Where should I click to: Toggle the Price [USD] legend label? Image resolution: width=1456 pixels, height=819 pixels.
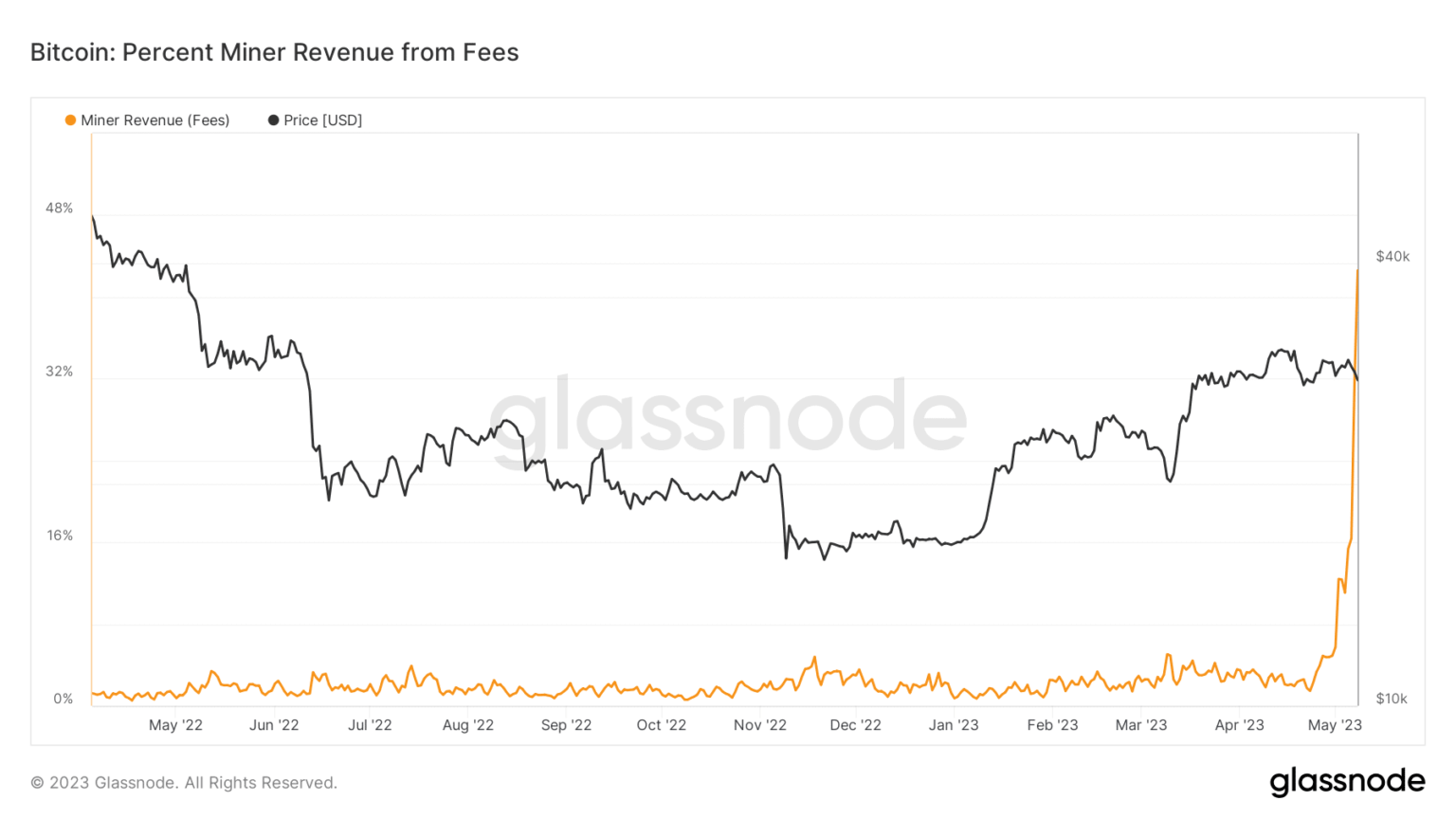point(322,120)
